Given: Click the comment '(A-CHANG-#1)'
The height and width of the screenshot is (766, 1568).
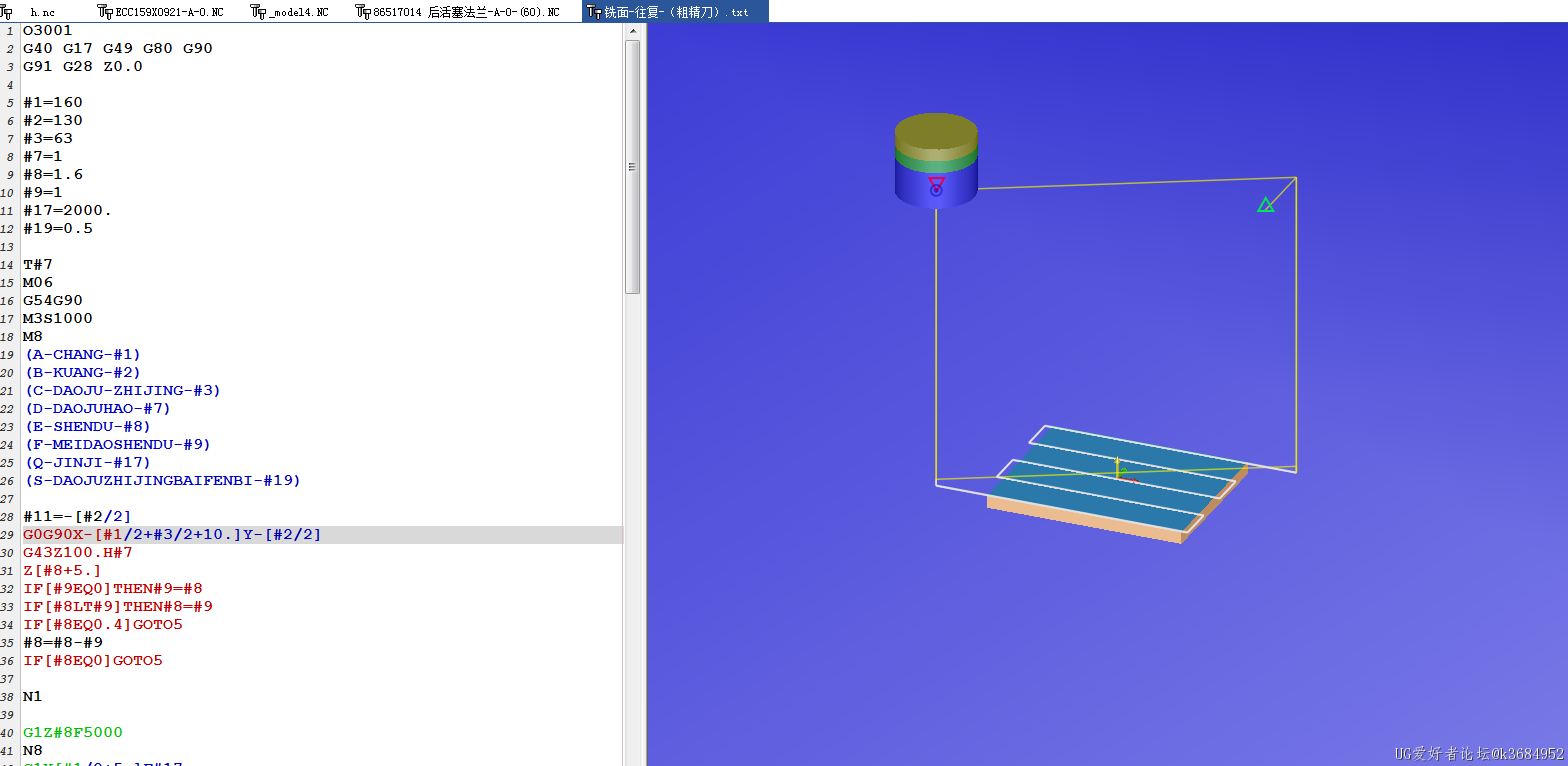Looking at the screenshot, I should 83,354.
